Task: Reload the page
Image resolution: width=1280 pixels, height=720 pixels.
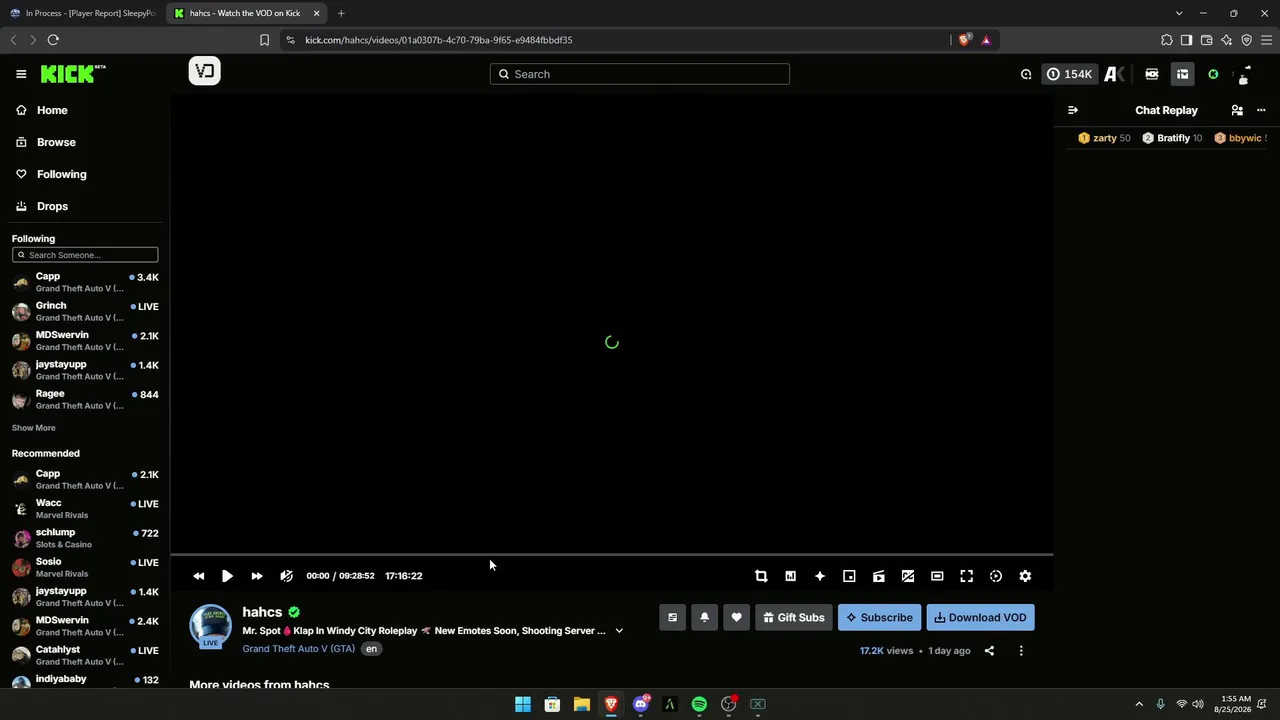Action: pyautogui.click(x=53, y=40)
